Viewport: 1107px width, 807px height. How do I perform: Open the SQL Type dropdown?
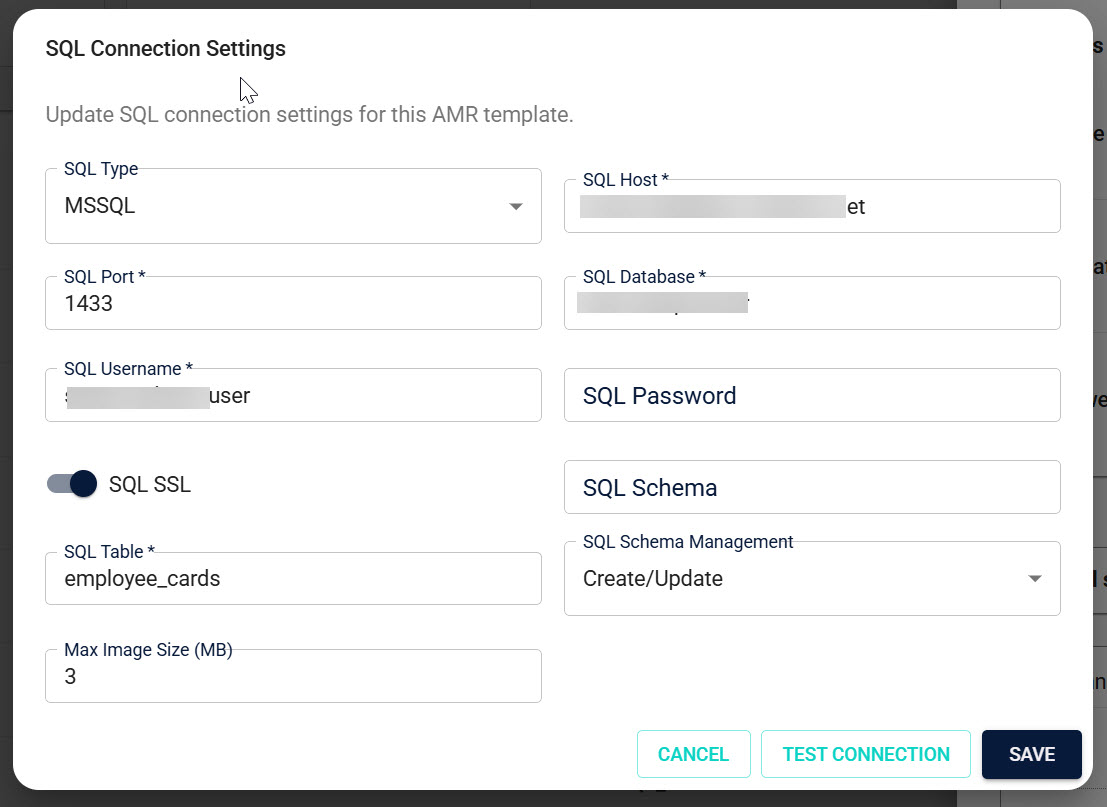point(293,206)
